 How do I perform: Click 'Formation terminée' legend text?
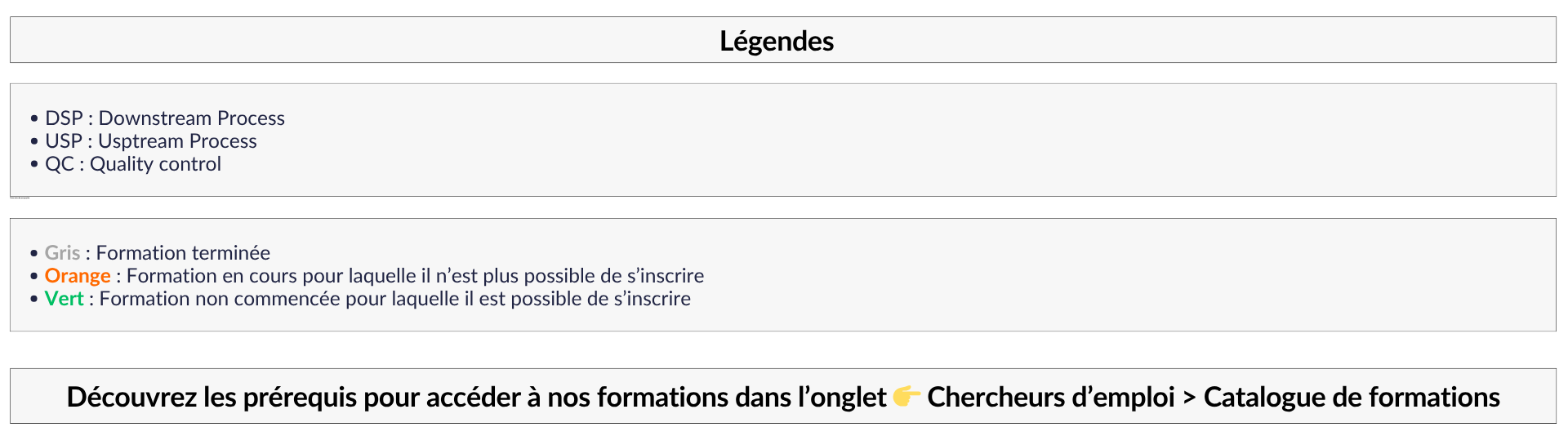pos(183,253)
